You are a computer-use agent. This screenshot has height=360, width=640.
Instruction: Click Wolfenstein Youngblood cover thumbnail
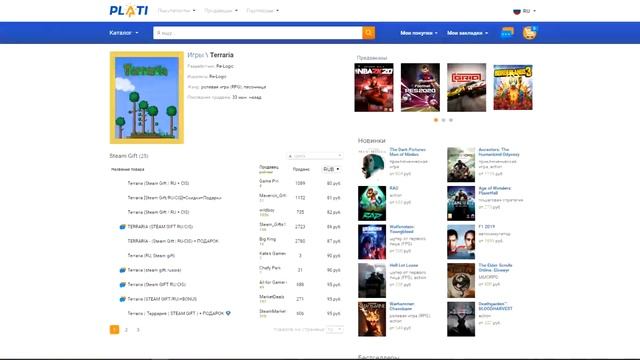point(372,242)
